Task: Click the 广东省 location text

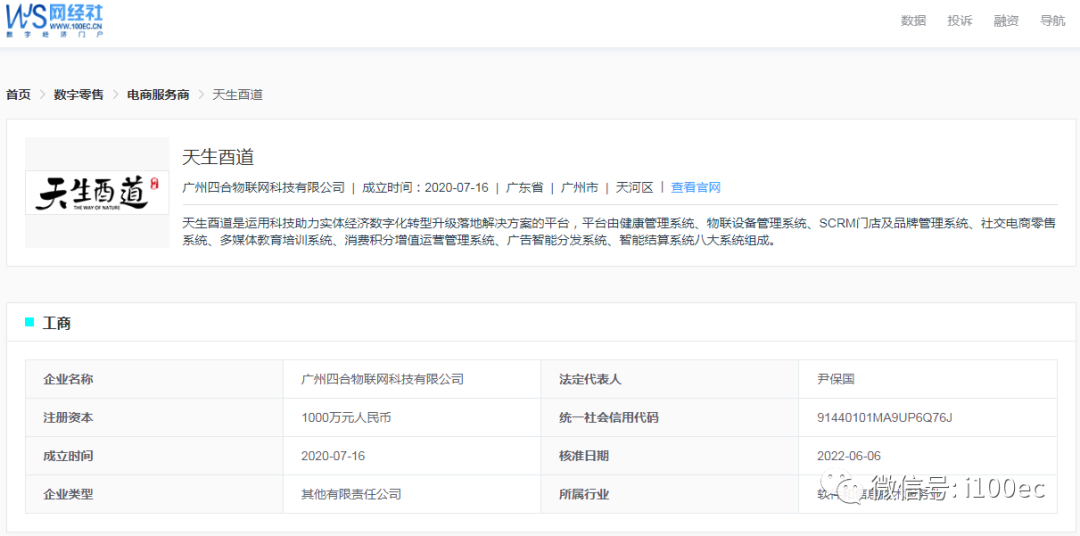Action: tap(524, 187)
